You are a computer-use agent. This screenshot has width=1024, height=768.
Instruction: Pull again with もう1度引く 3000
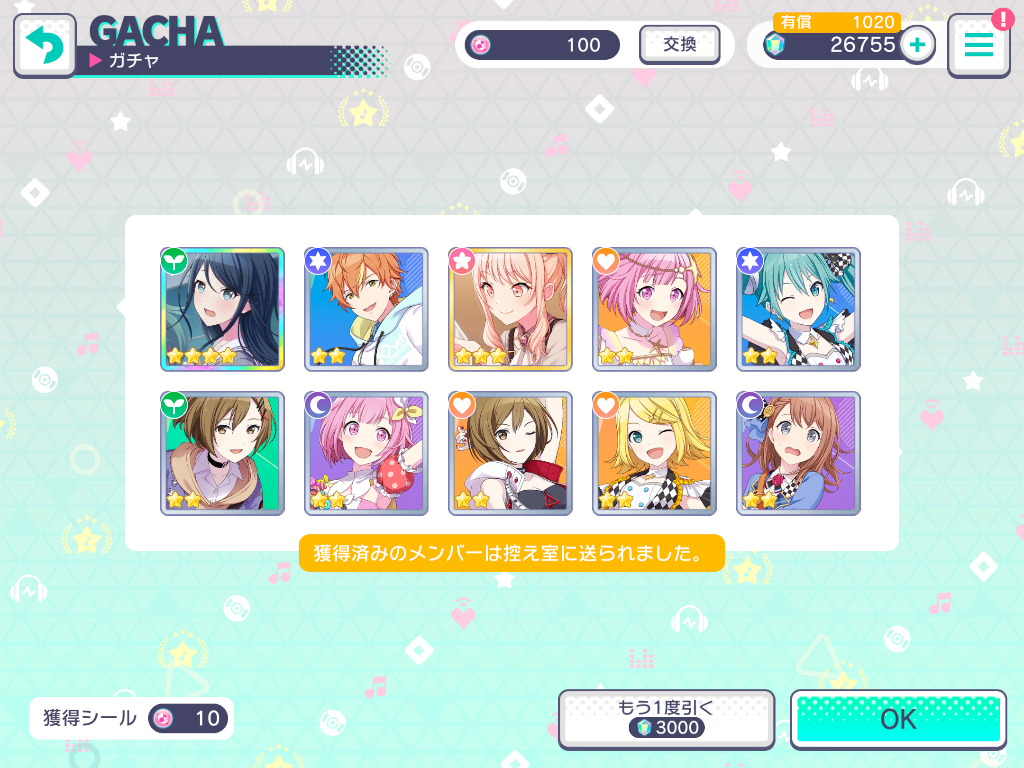666,718
